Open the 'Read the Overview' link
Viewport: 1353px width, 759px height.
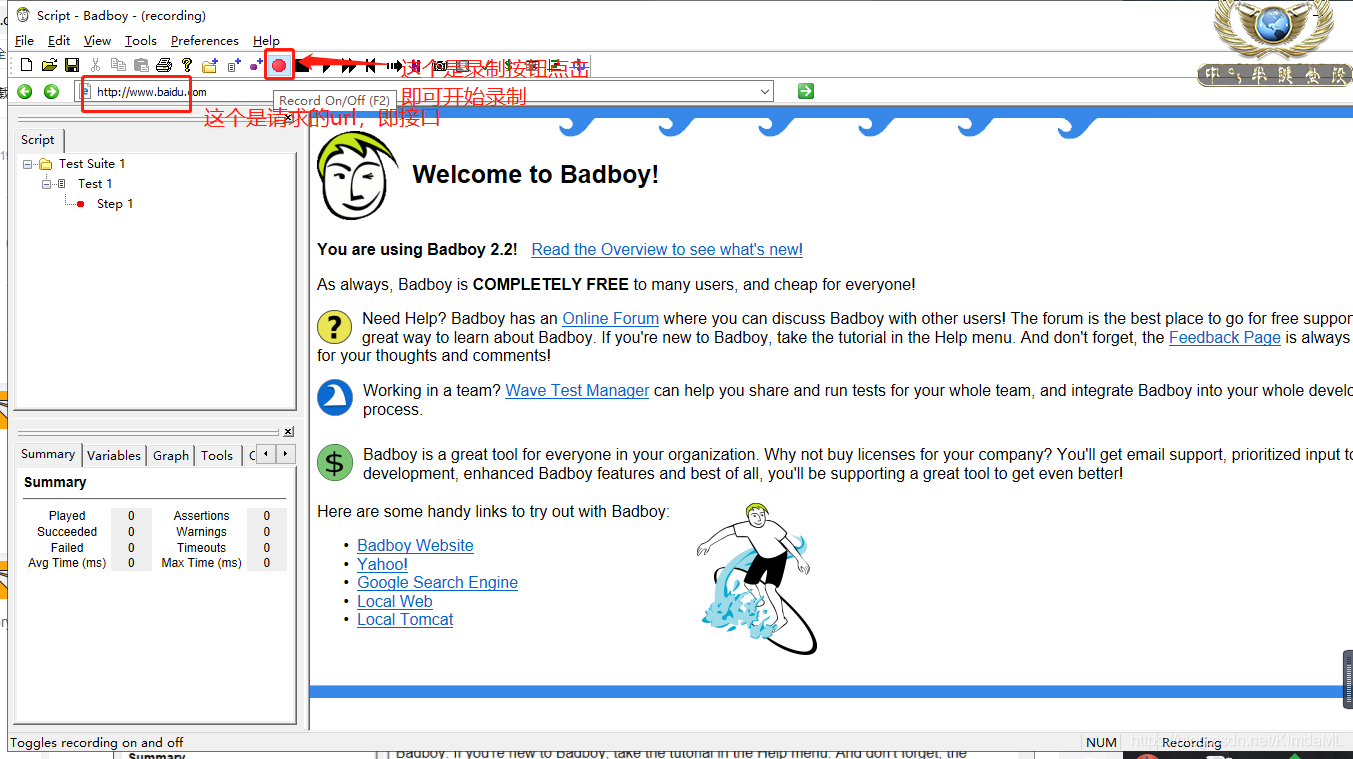(667, 250)
